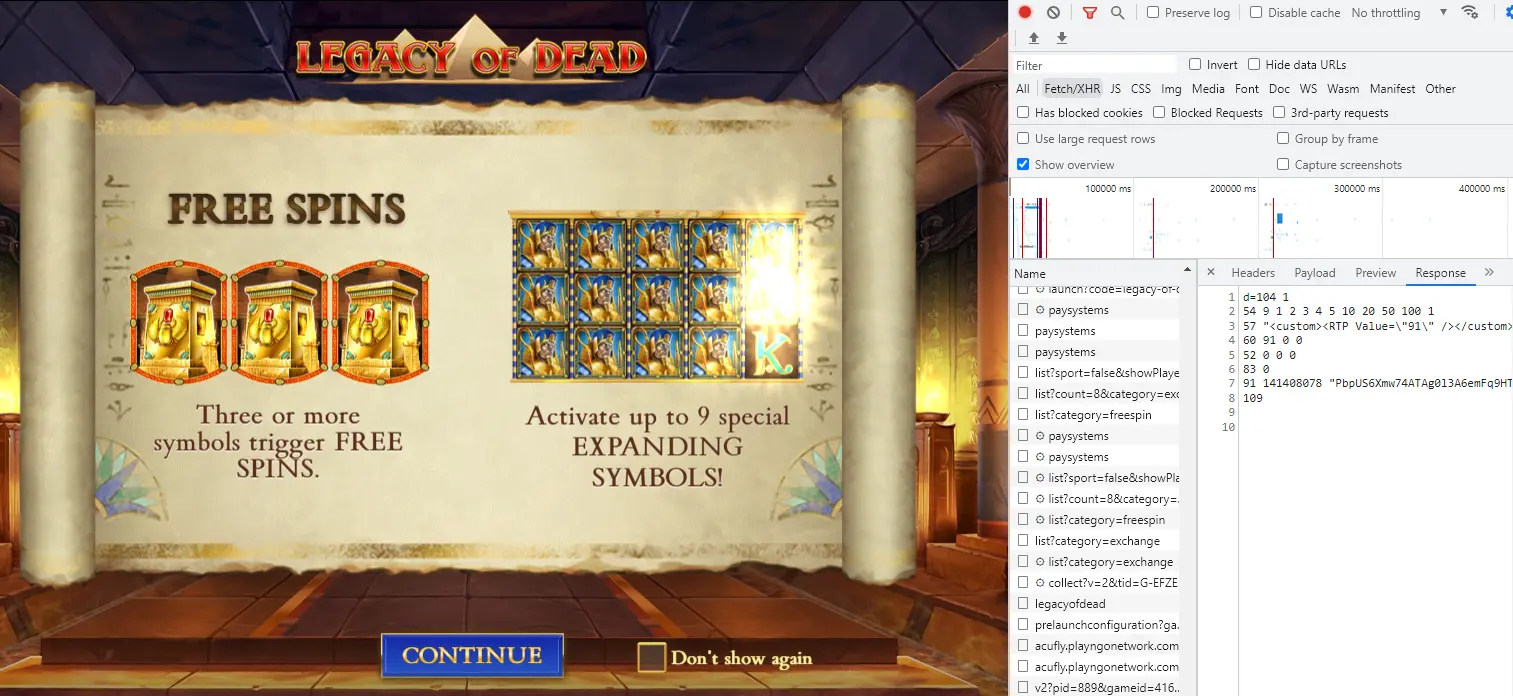Screen dimensions: 1513x696
Task: Close the request details pane
Action: click(1210, 272)
